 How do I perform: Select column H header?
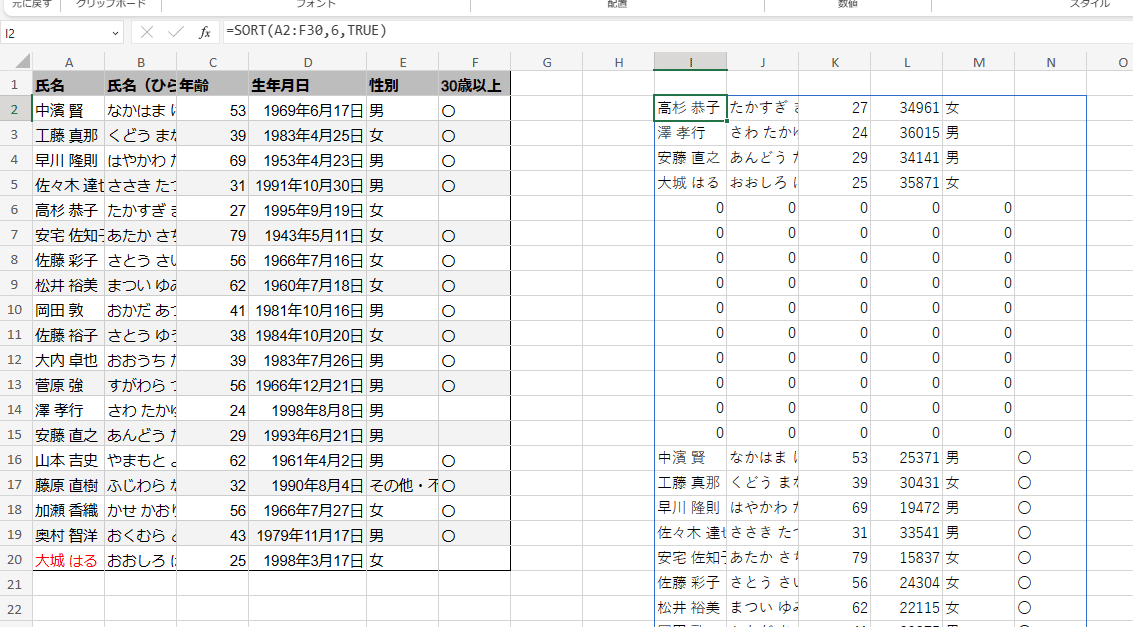pyautogui.click(x=619, y=63)
